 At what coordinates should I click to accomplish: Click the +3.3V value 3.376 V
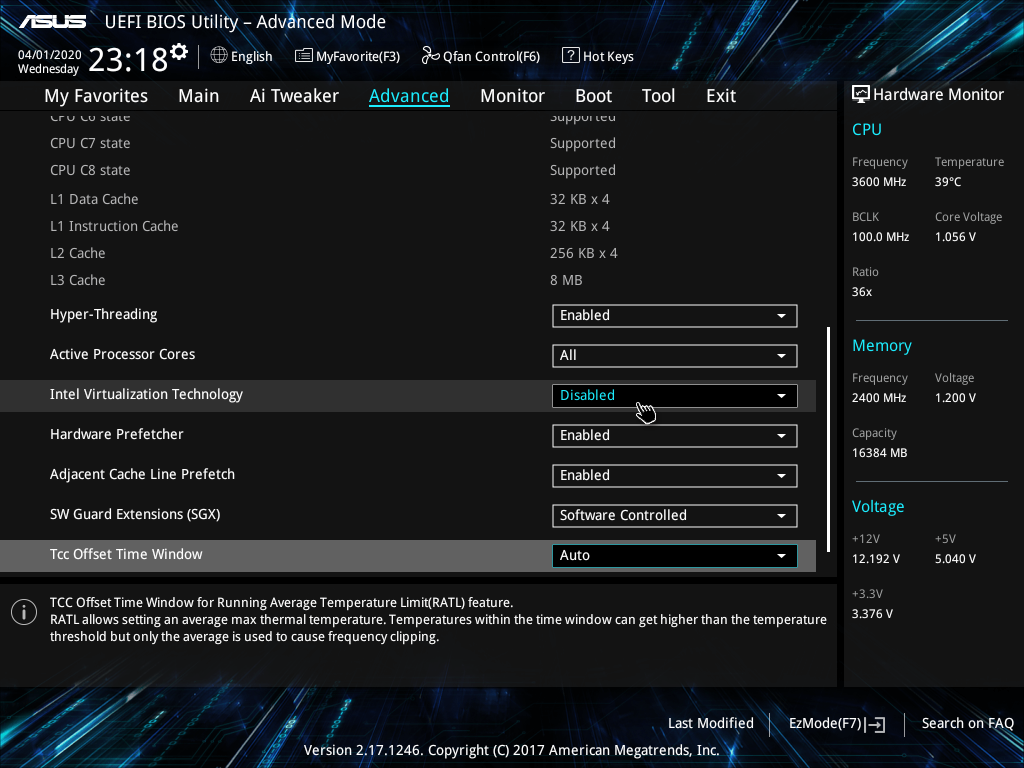pos(872,613)
